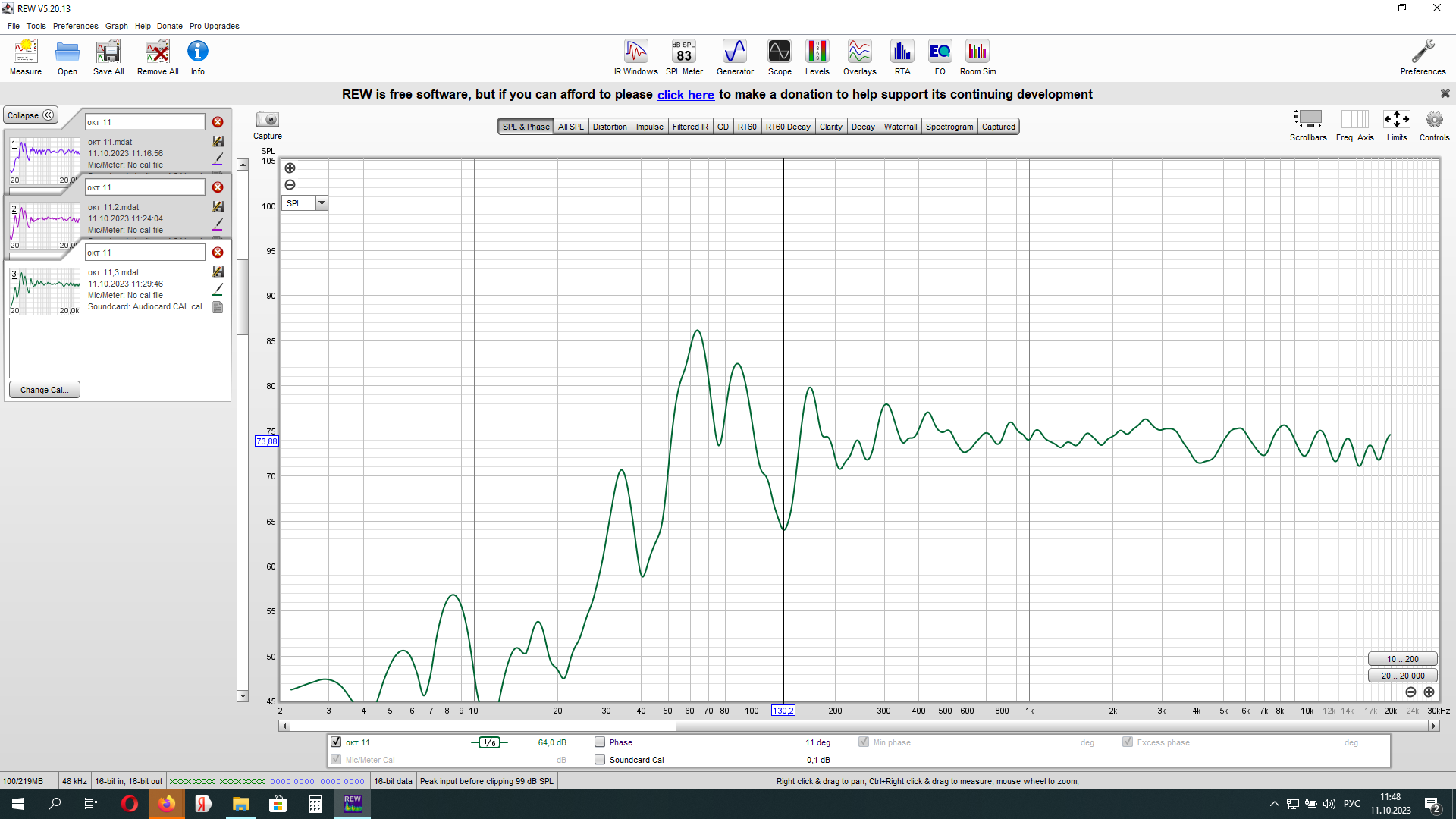Image resolution: width=1456 pixels, height=819 pixels.
Task: Change first measurement trace color
Action: [218, 159]
